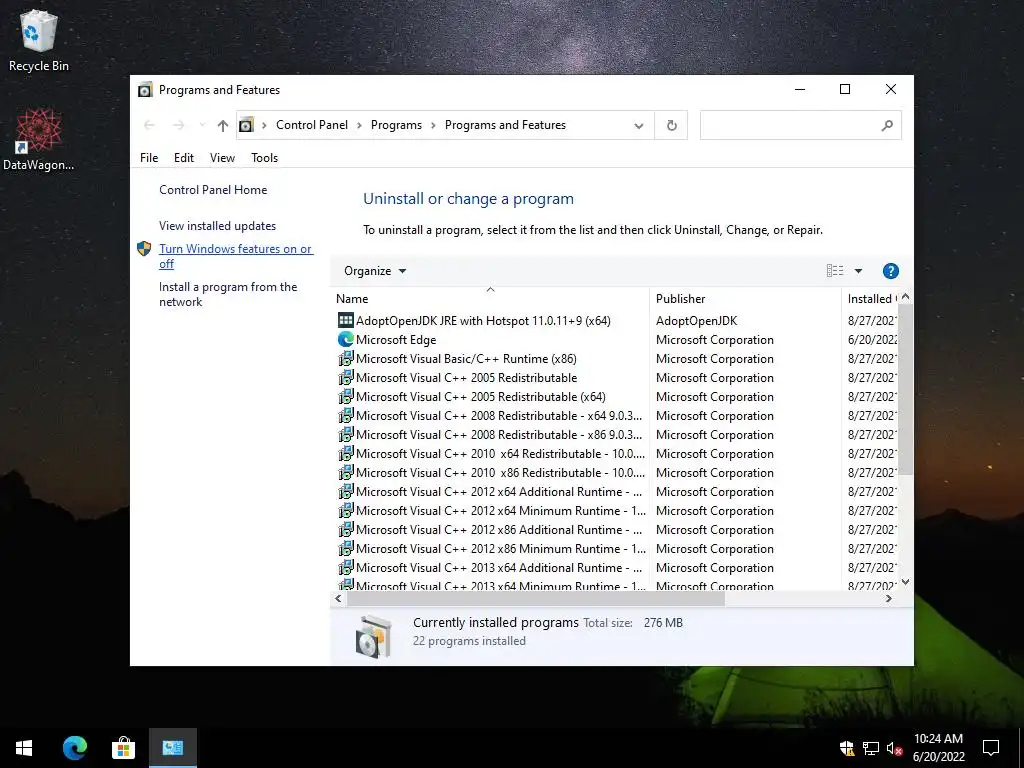This screenshot has width=1024, height=768.
Task: Click the scroll right arrow of list
Action: pos(888,598)
